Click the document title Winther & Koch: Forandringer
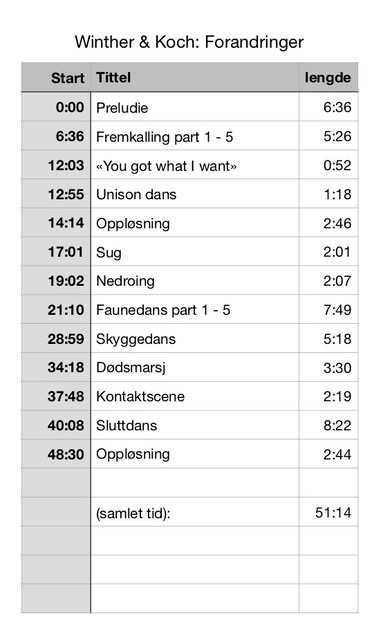 [189, 42]
